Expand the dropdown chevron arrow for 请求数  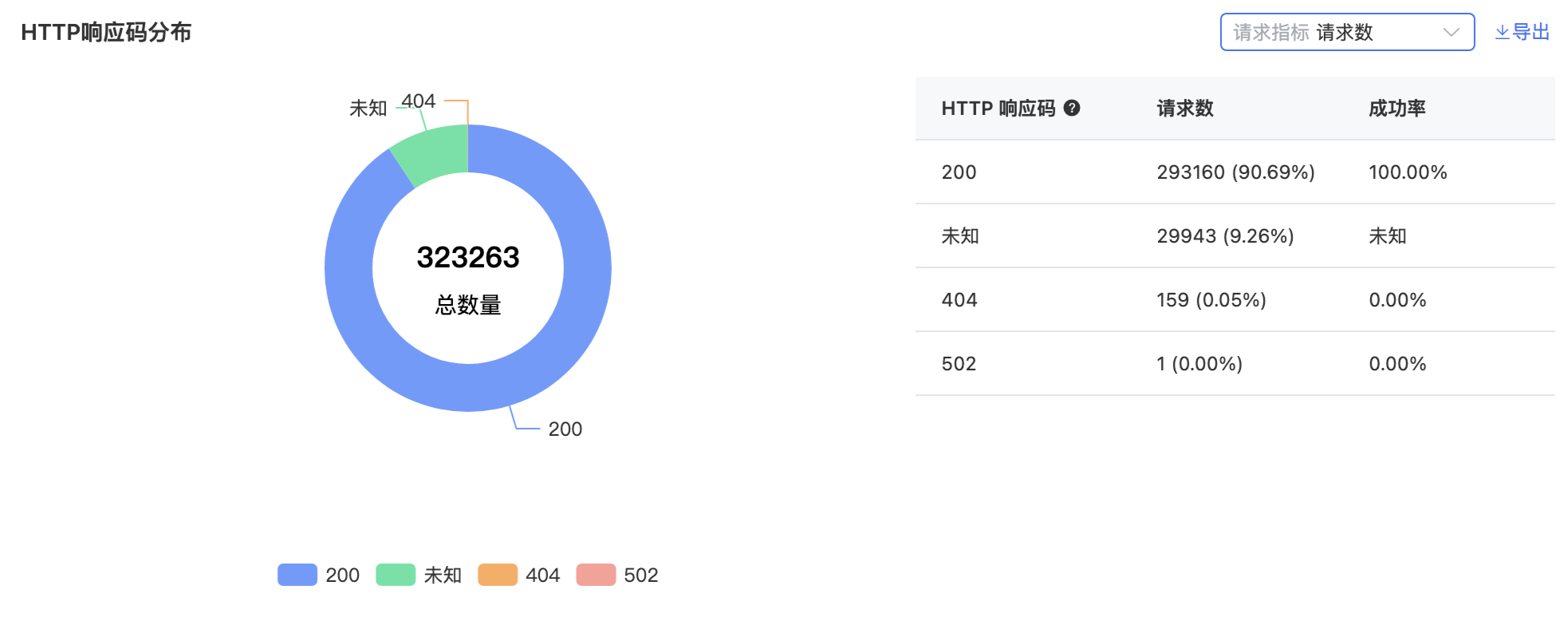pos(1451,32)
